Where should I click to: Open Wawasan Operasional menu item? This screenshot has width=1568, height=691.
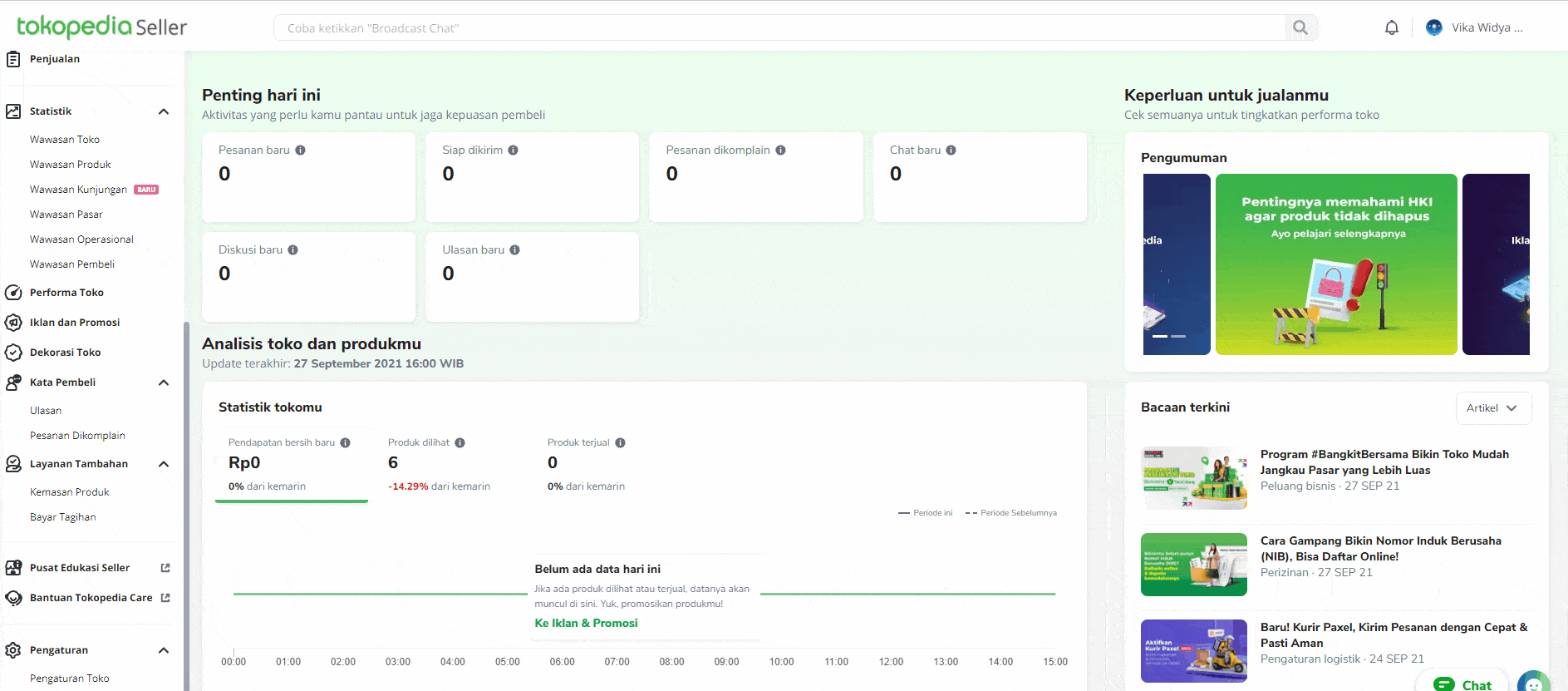[x=81, y=239]
